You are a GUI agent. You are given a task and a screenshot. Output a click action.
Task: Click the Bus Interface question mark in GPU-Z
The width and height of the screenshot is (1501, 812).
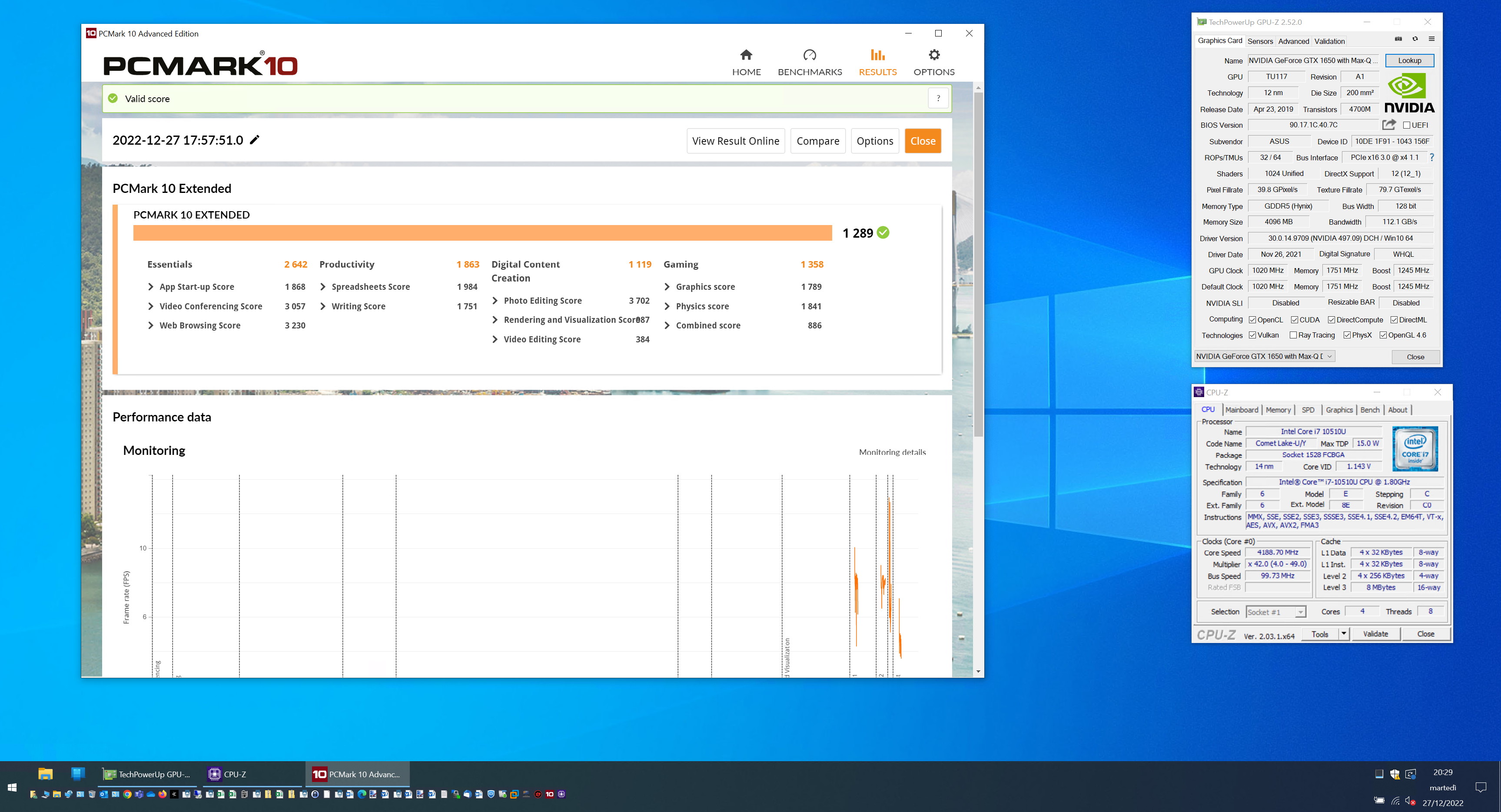click(x=1431, y=157)
